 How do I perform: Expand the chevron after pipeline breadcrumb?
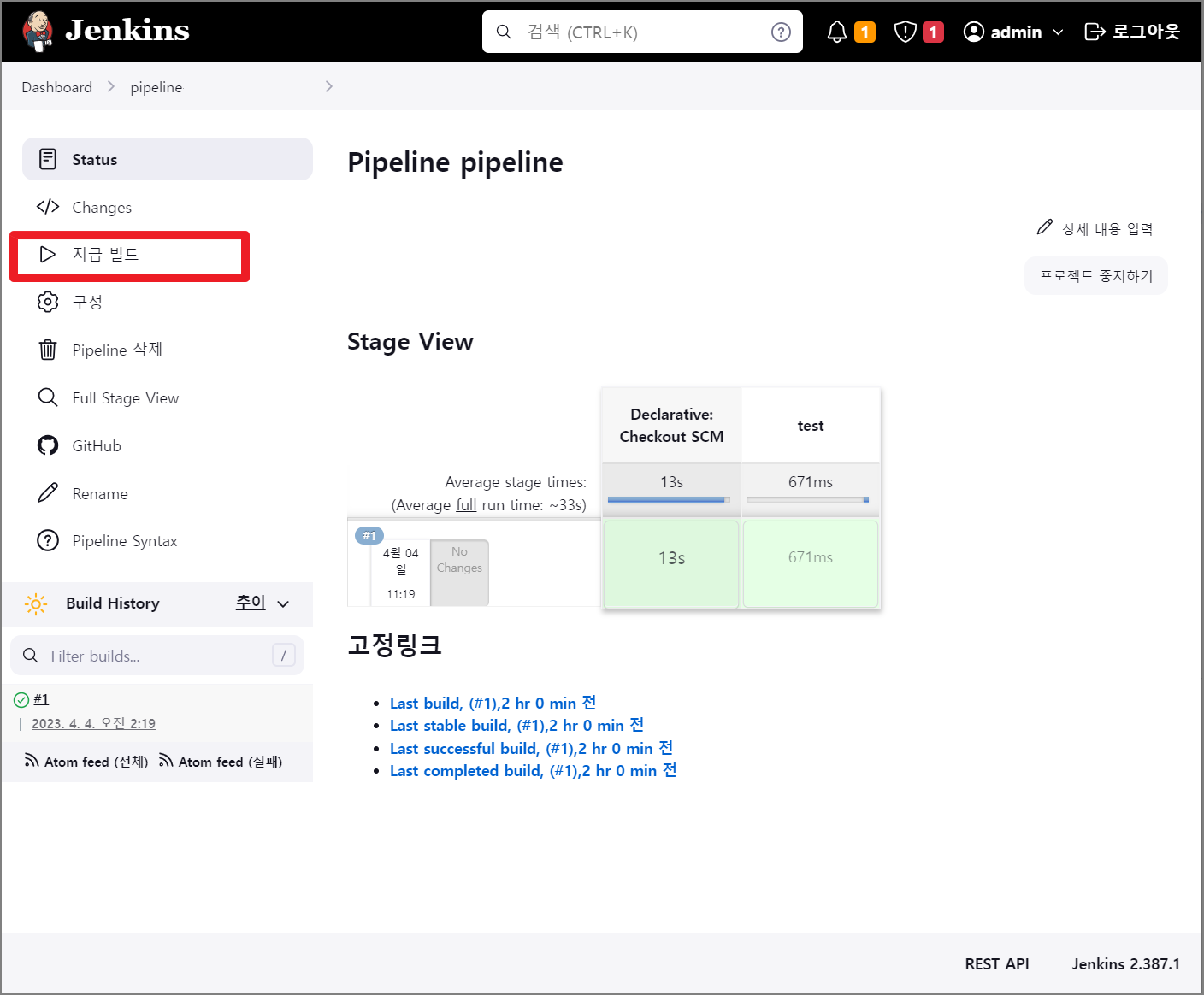(x=329, y=86)
